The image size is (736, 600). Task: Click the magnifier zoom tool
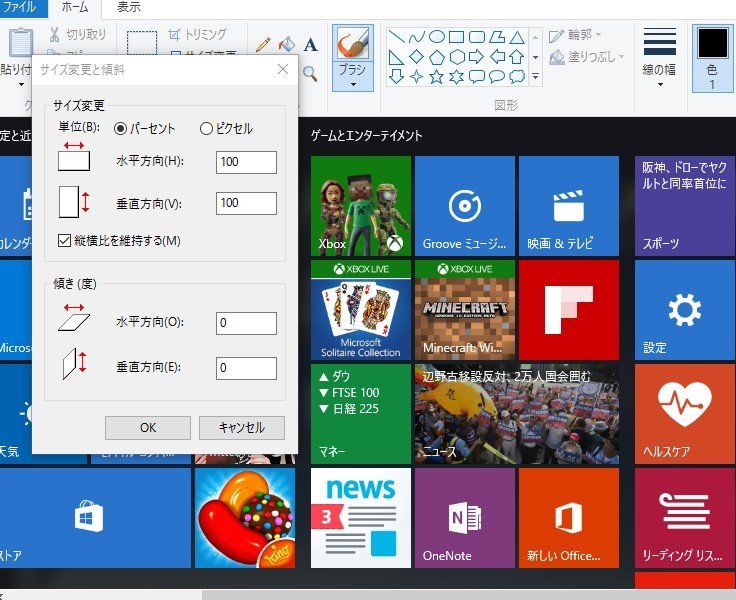(310, 72)
